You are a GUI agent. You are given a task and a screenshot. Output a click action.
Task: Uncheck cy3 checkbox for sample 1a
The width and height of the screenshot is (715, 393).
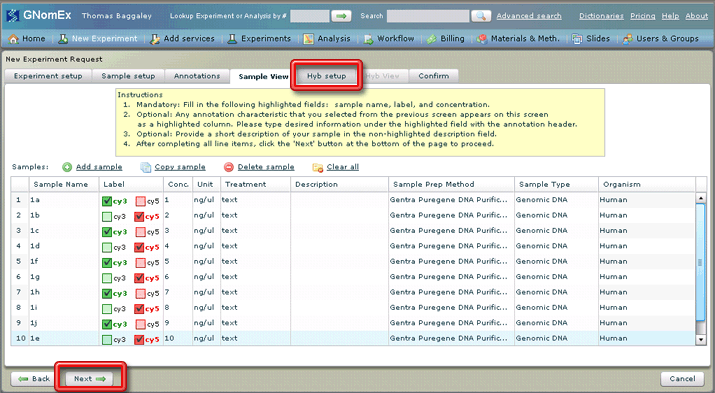107,201
